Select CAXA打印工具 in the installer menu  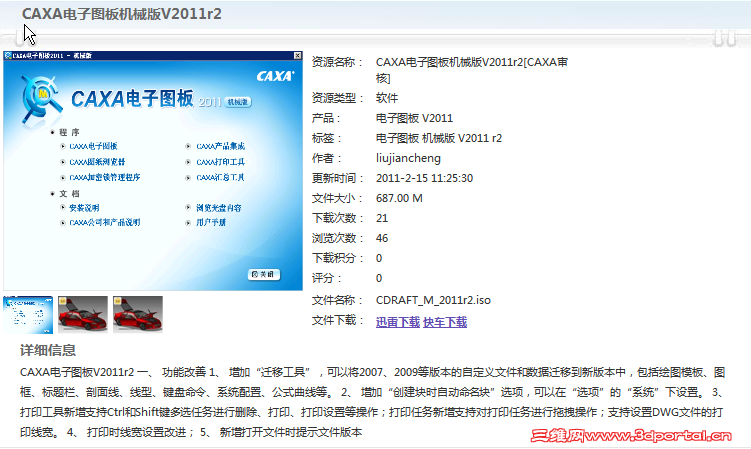[x=220, y=162]
